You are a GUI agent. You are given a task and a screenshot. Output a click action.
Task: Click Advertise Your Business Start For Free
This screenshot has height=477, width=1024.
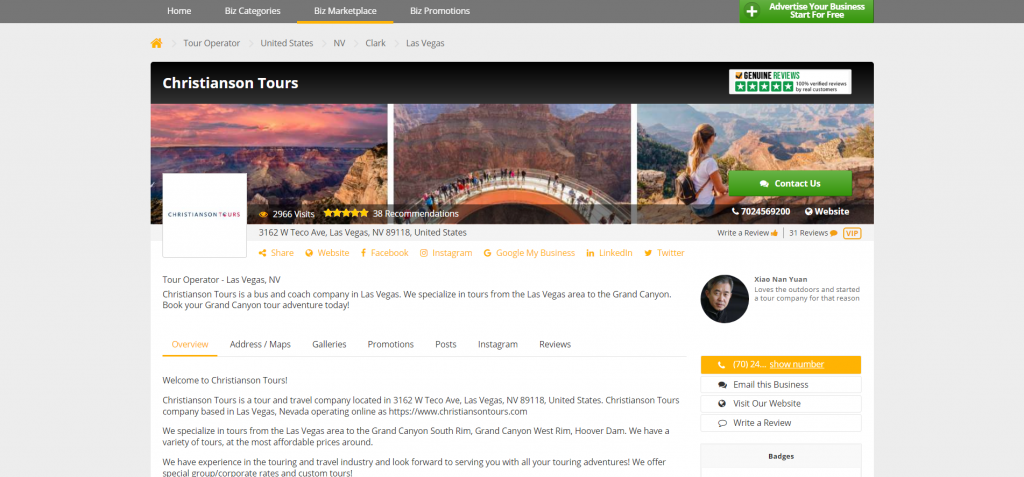tap(806, 11)
